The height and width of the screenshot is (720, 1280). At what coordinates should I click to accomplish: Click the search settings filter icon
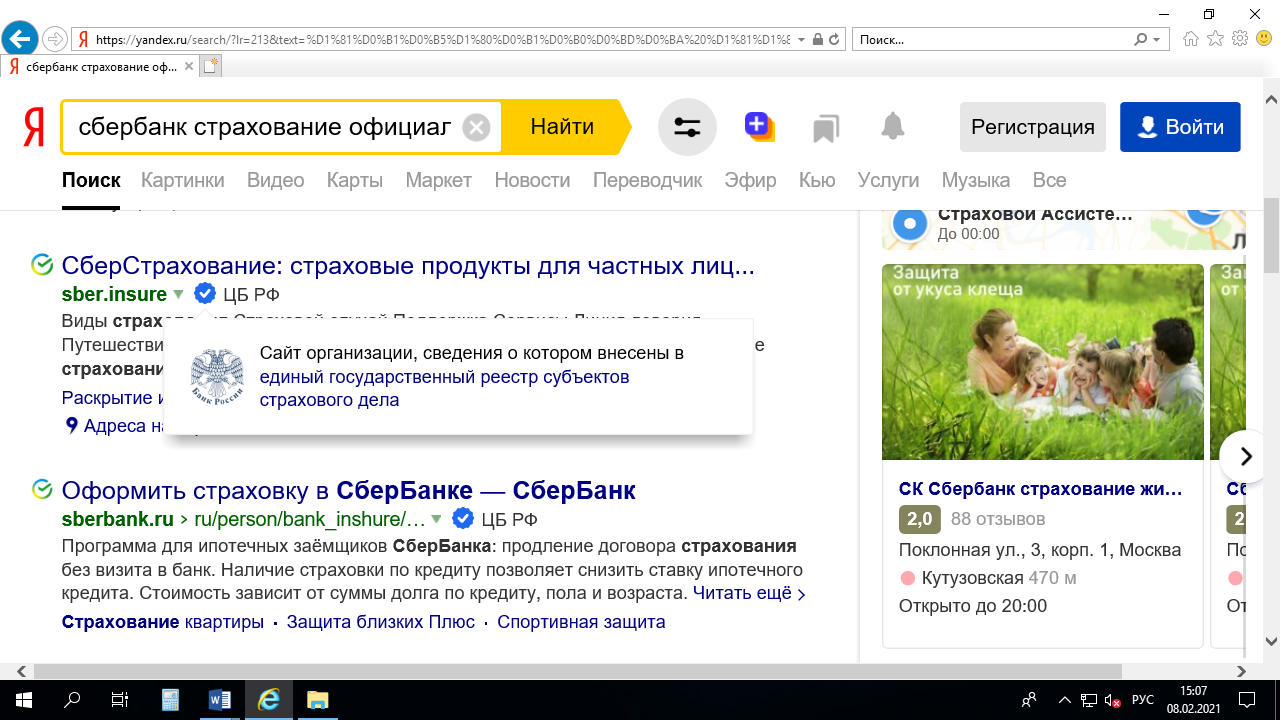point(687,127)
